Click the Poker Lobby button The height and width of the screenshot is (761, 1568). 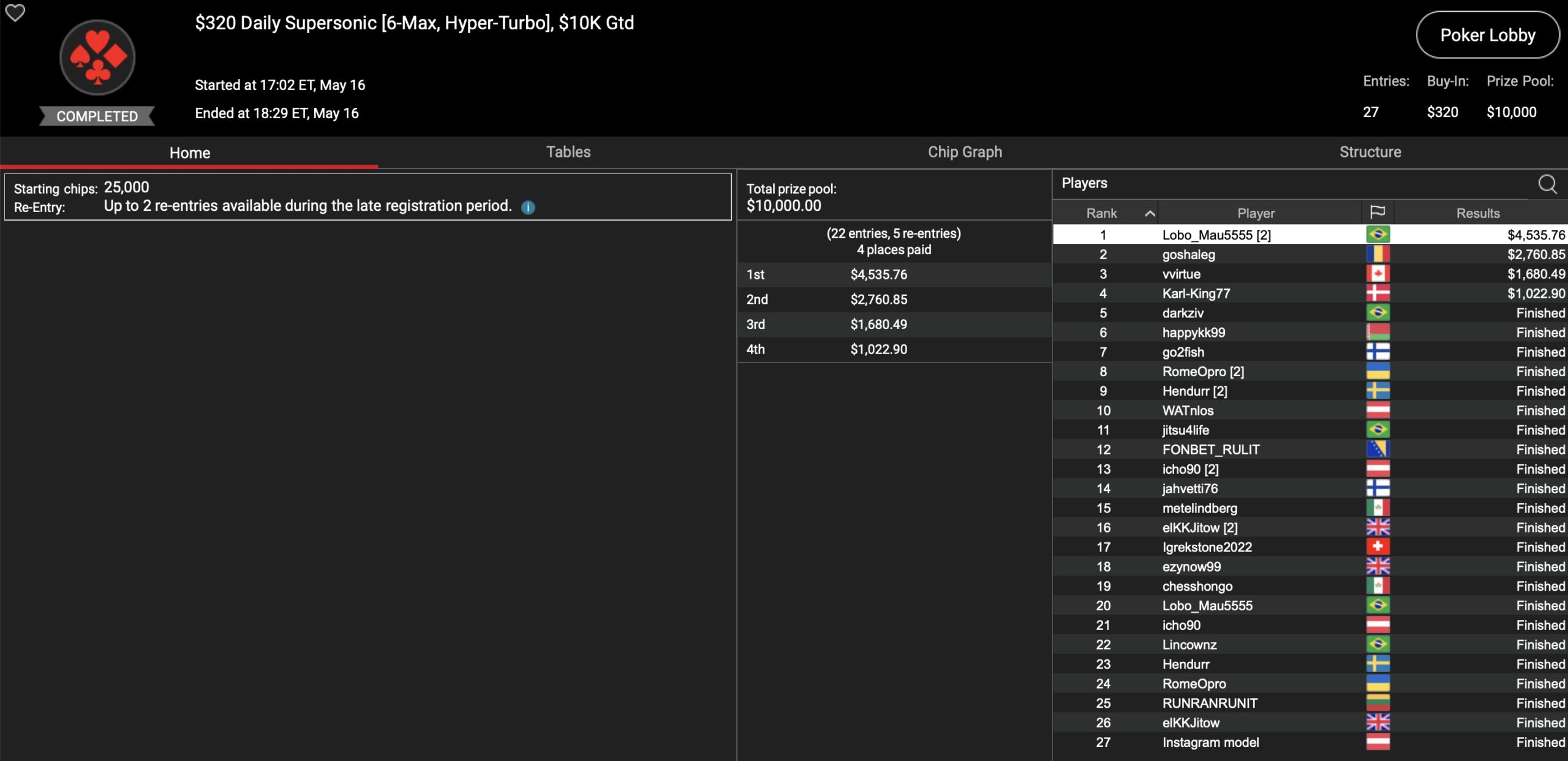1487,36
